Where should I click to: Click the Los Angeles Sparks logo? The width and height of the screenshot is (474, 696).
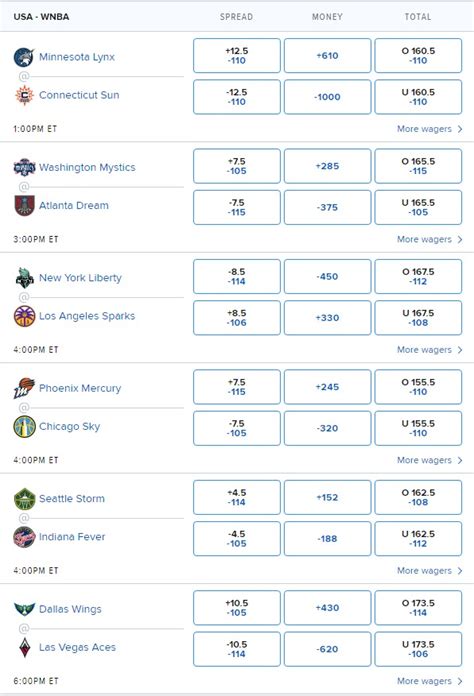point(24,316)
